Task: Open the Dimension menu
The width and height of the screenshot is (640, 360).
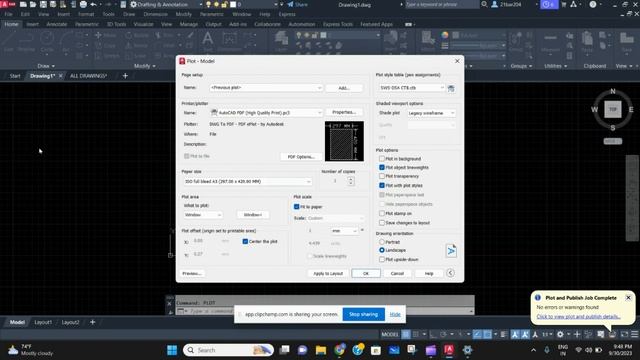Action: point(156,14)
